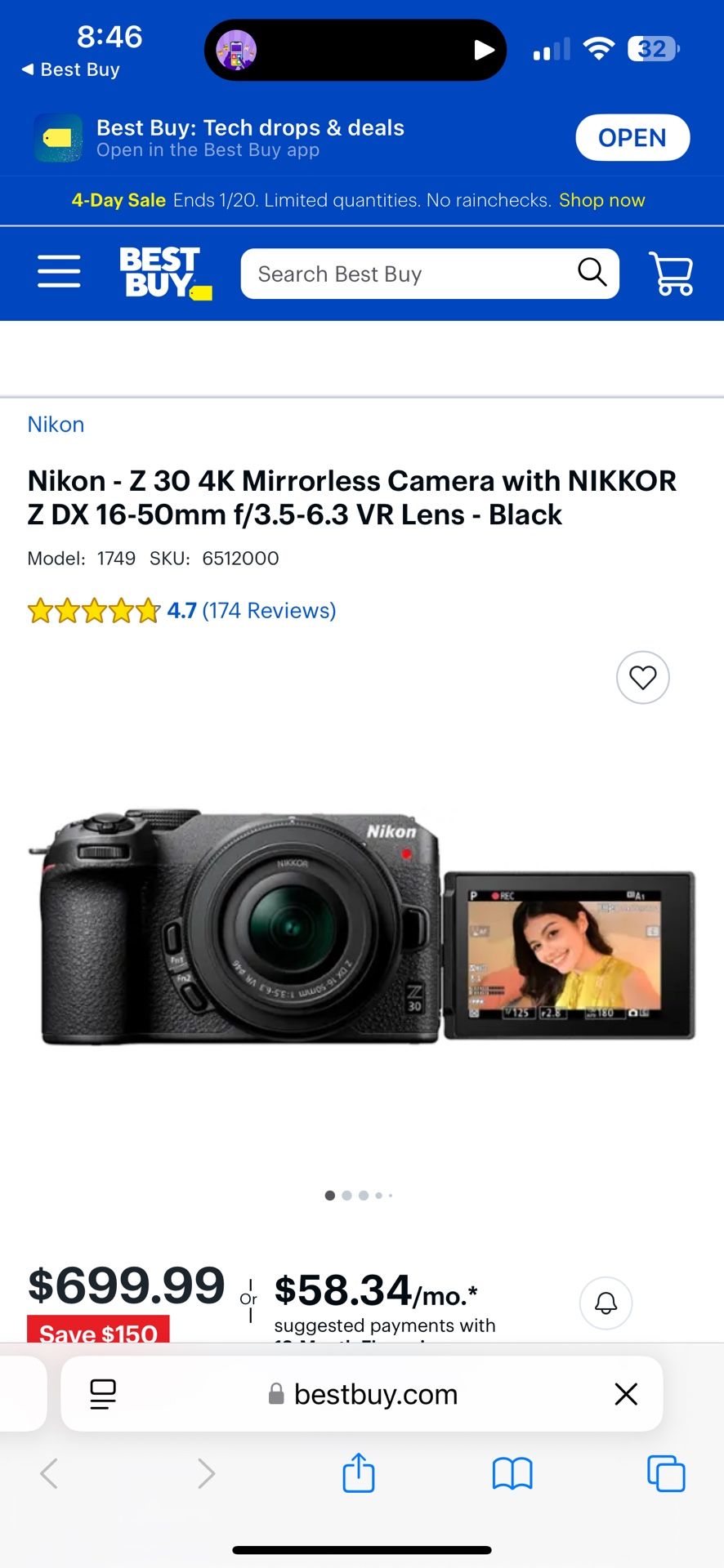The height and width of the screenshot is (1568, 724).
Task: Stop loading with the X button
Action: click(626, 1394)
